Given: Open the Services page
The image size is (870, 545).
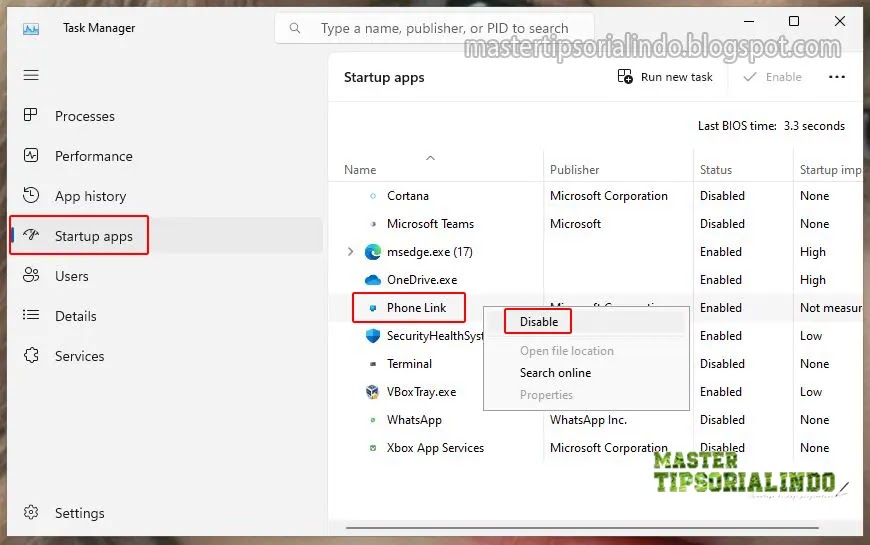Looking at the screenshot, I should [x=79, y=356].
